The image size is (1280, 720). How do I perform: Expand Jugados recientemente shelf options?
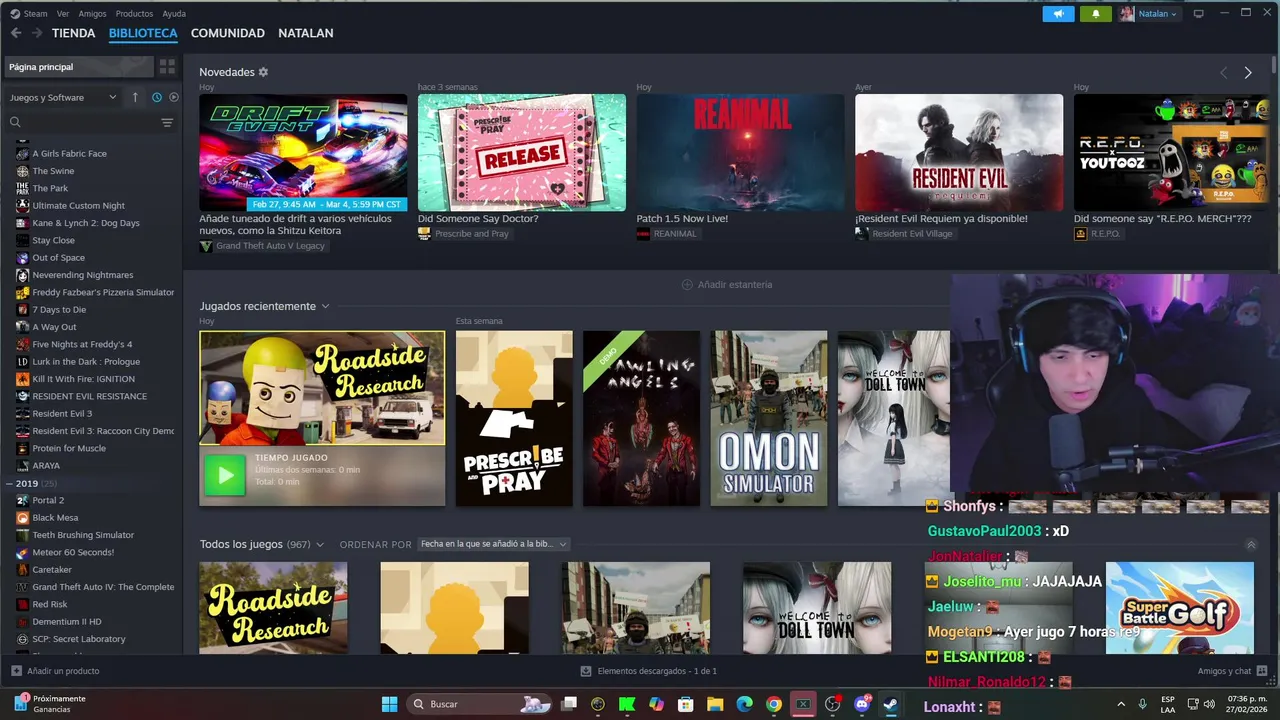point(325,306)
